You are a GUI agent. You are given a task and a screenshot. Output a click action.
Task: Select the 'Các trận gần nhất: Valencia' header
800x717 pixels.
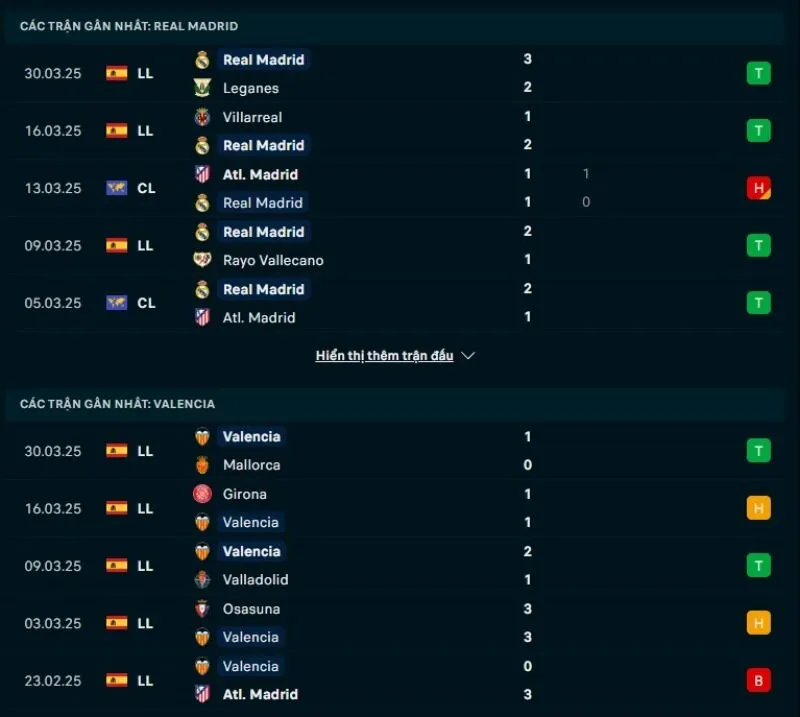click(x=117, y=404)
